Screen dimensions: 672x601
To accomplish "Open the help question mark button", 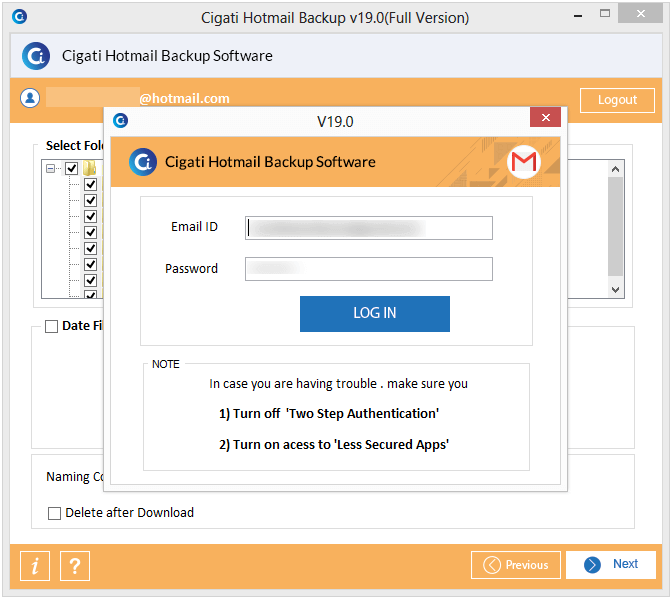I will (75, 566).
